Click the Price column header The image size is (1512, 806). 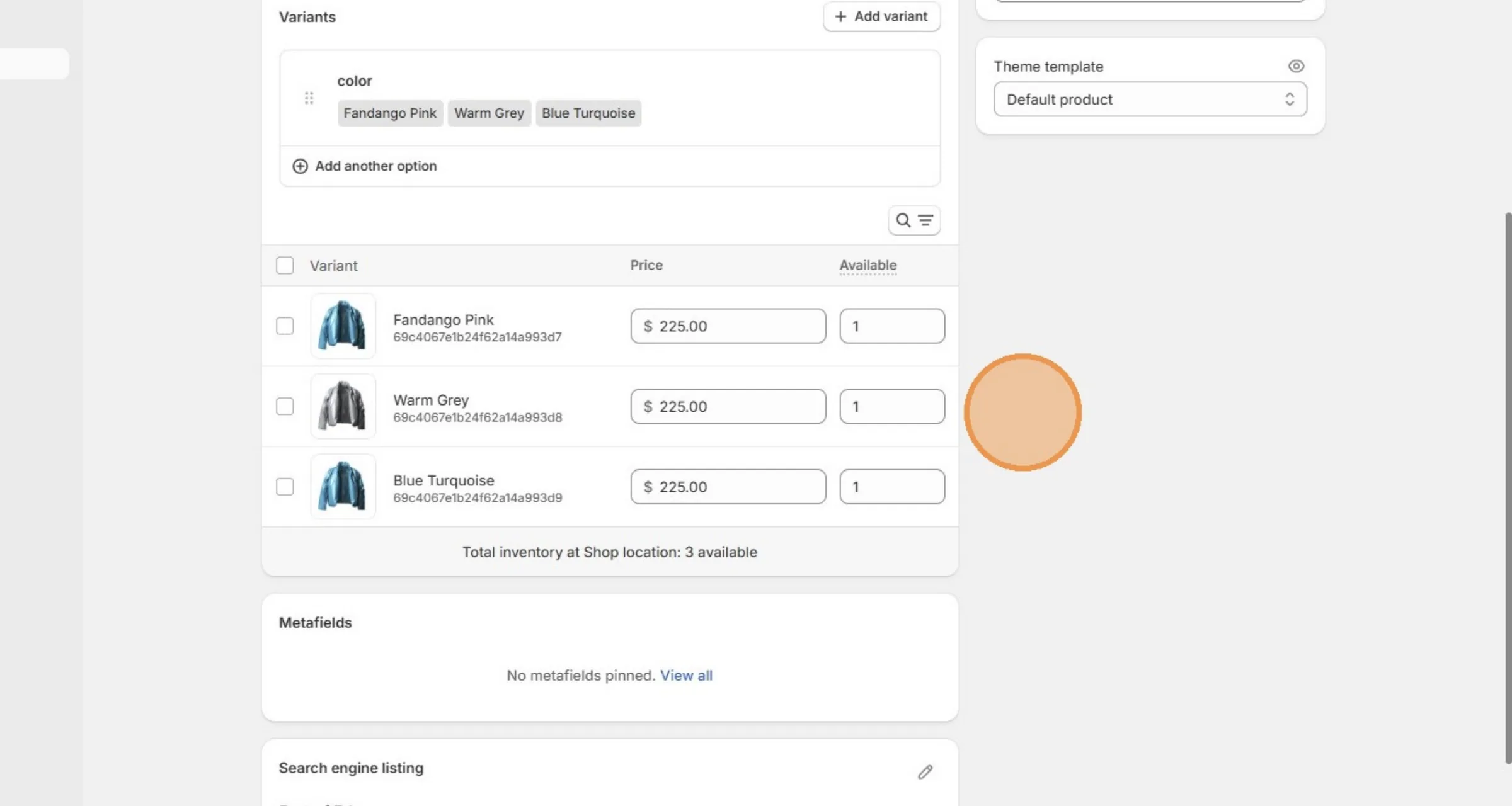click(646, 265)
